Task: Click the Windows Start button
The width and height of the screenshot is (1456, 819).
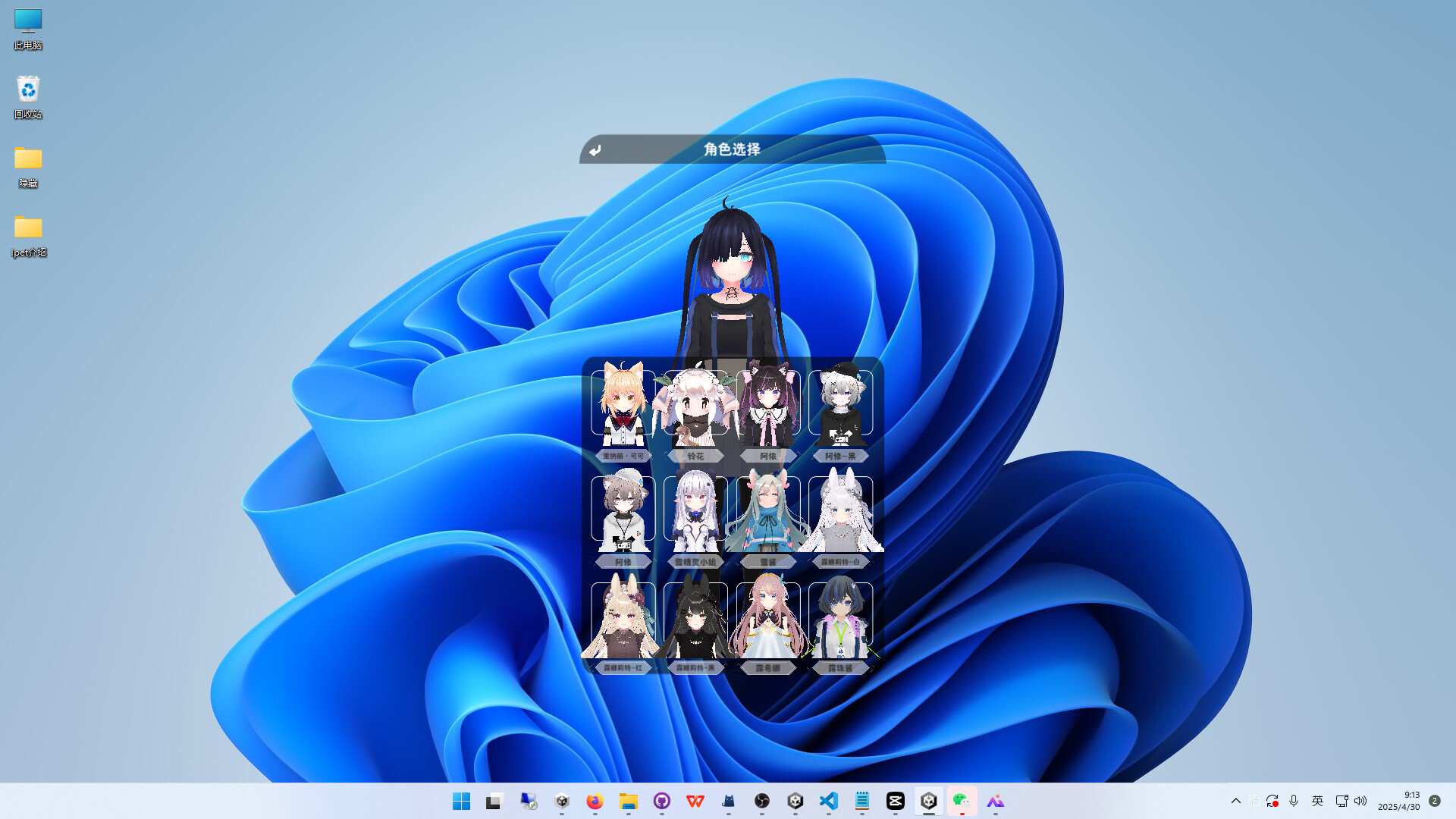Action: (461, 802)
